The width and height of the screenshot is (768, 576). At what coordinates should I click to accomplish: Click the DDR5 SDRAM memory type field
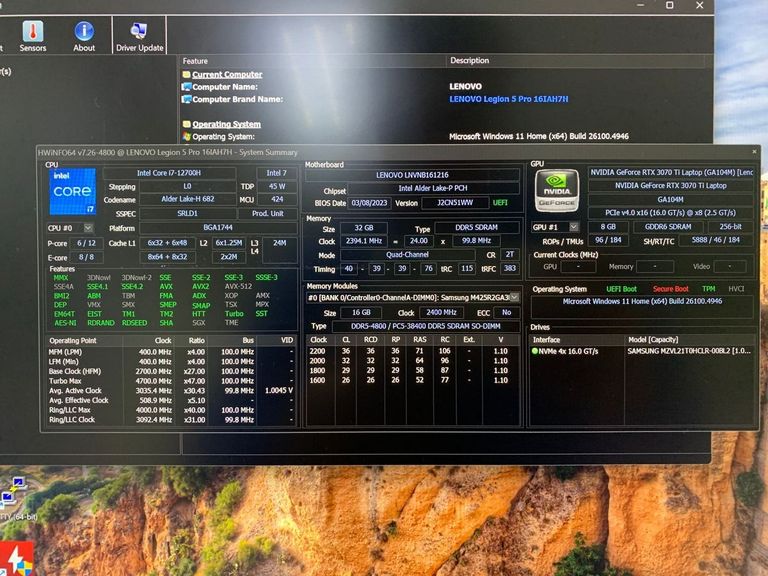click(x=477, y=227)
